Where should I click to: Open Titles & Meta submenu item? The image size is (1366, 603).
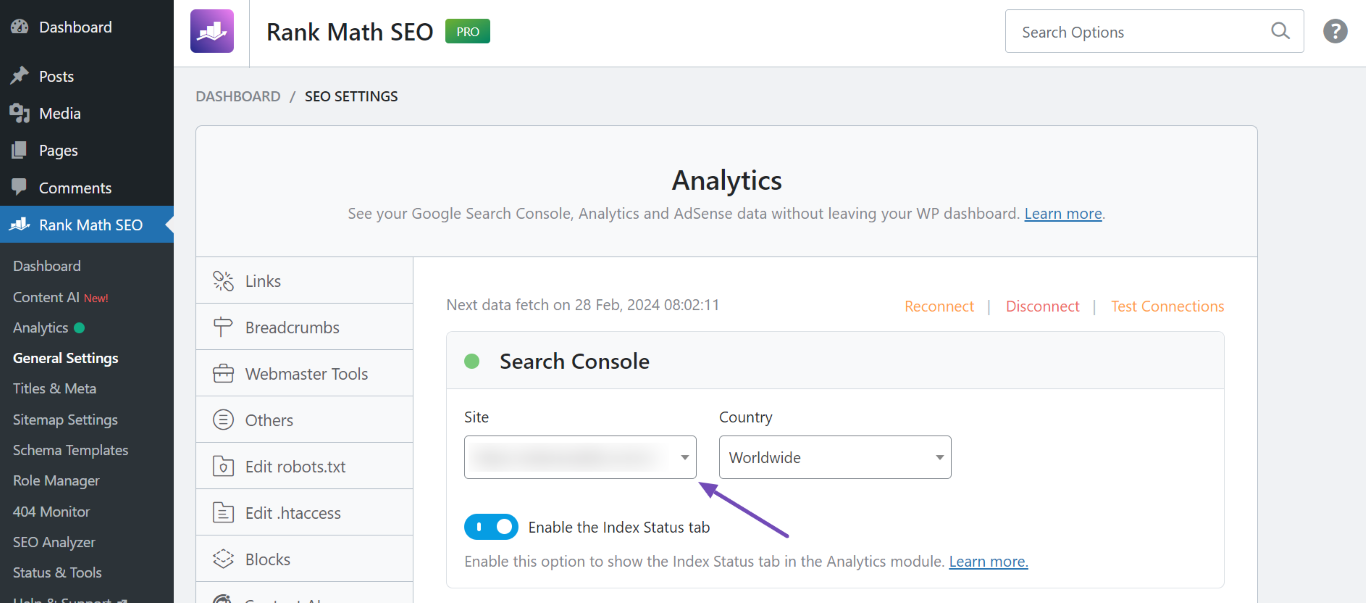pos(55,388)
